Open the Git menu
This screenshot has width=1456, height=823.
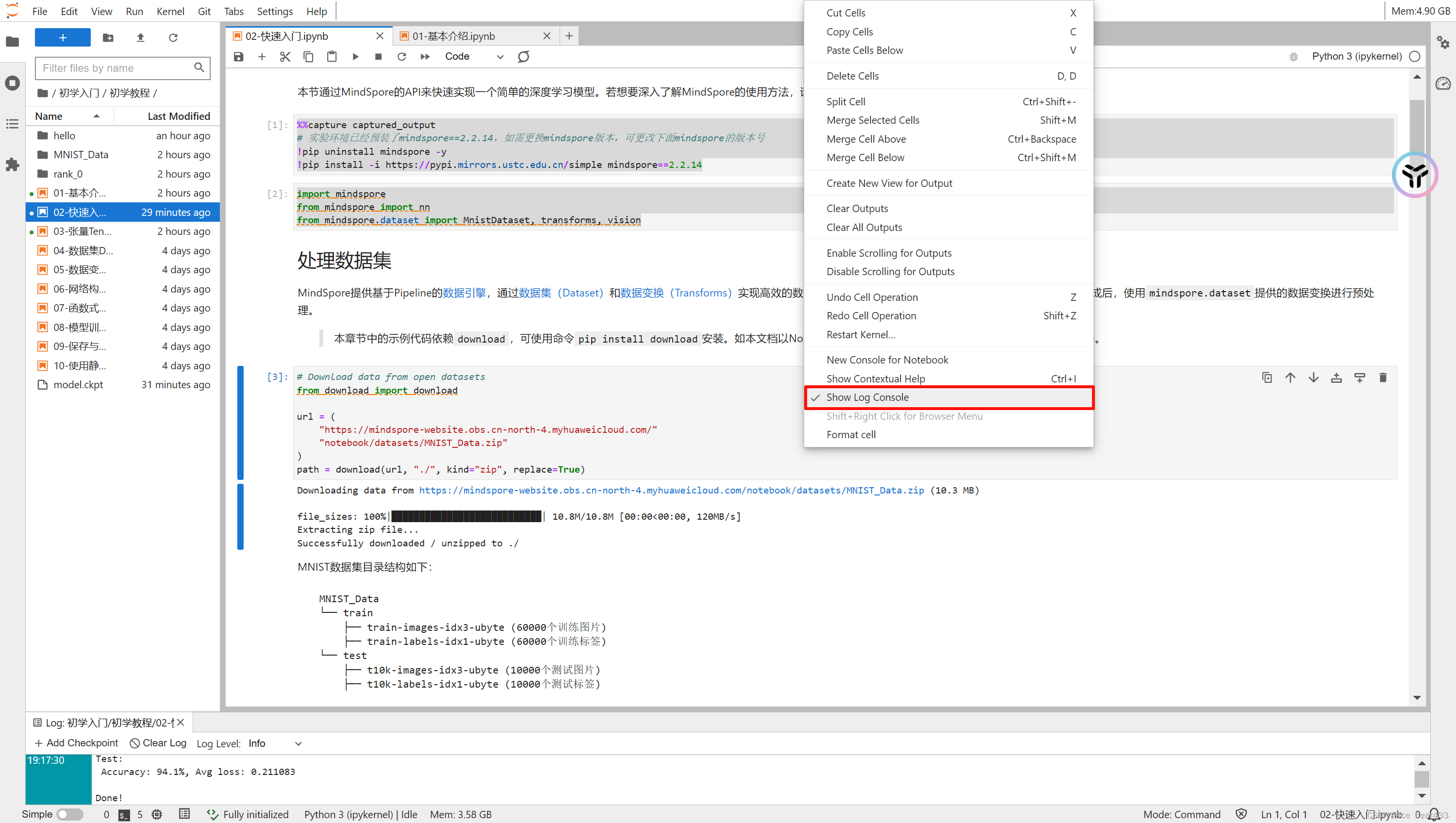click(x=204, y=11)
